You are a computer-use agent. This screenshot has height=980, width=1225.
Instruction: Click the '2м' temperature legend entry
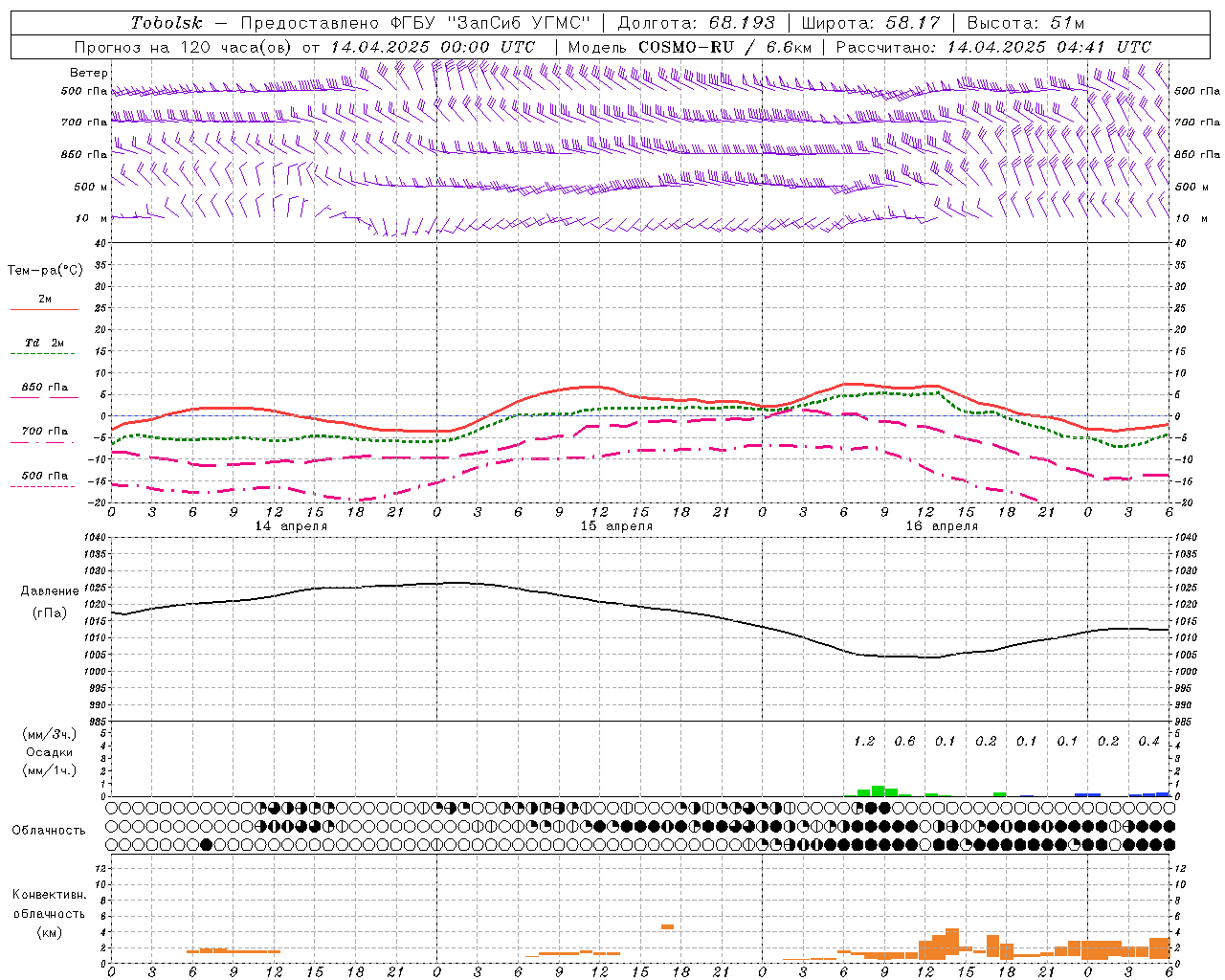(x=45, y=300)
